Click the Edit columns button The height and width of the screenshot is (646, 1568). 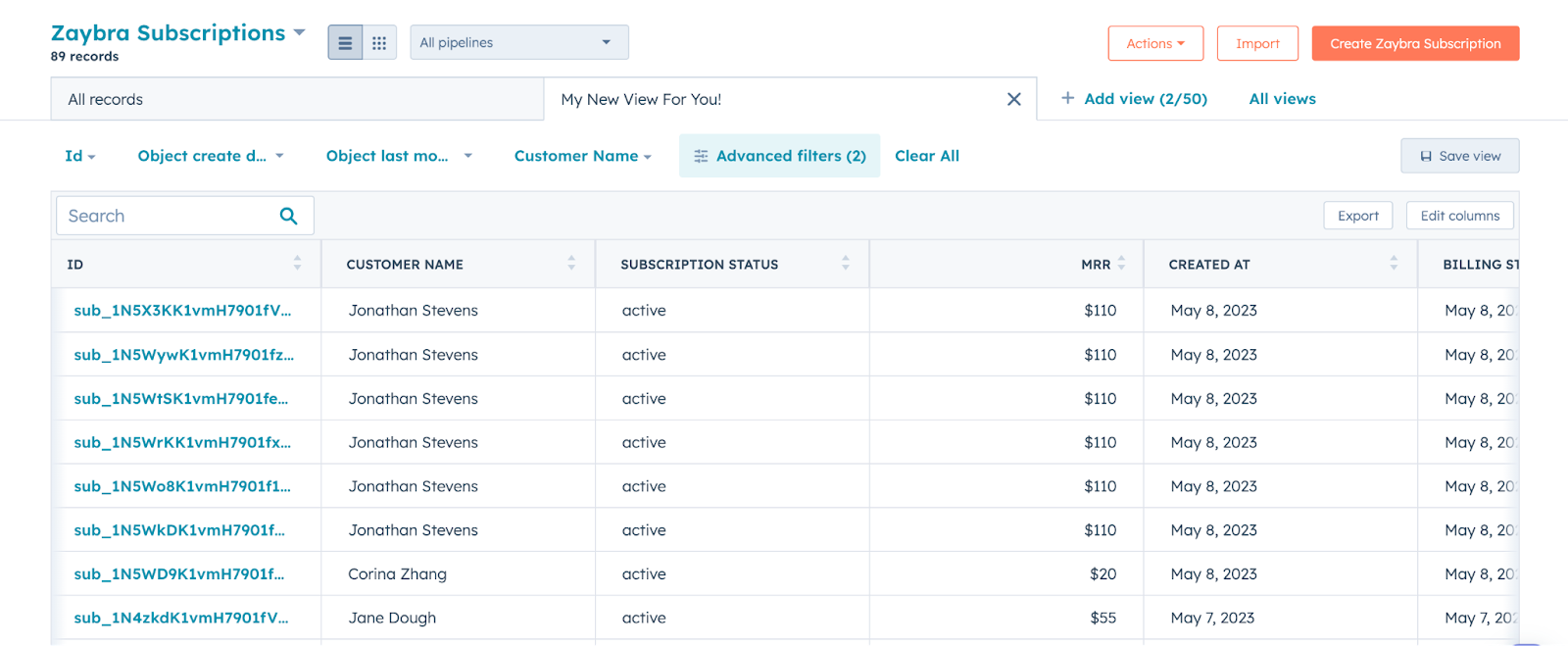[x=1460, y=216]
